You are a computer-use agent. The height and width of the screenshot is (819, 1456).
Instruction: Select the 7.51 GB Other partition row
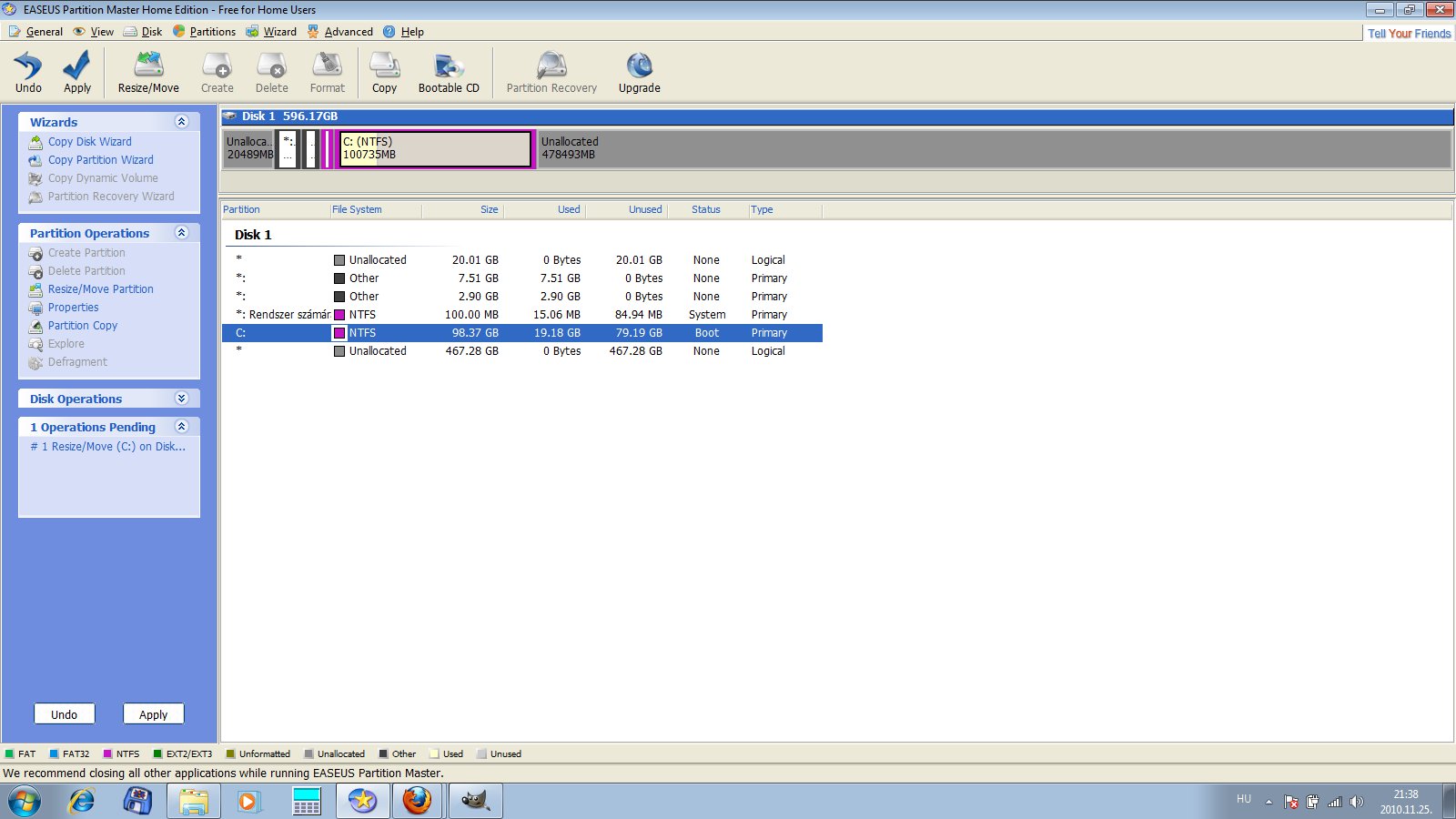point(522,278)
